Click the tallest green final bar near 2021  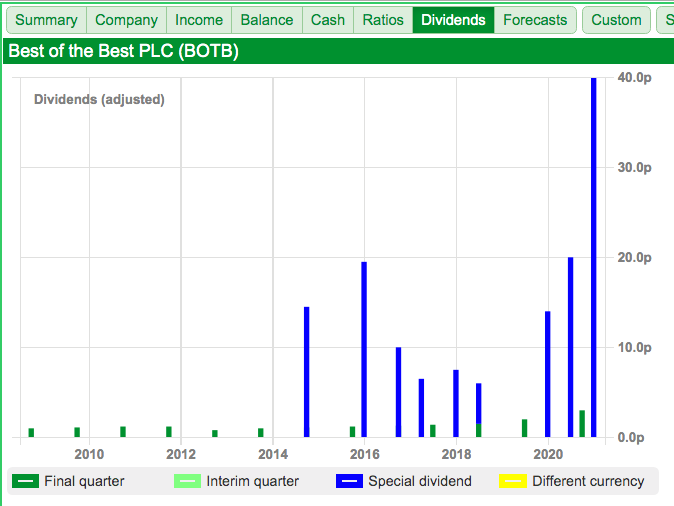click(x=582, y=423)
